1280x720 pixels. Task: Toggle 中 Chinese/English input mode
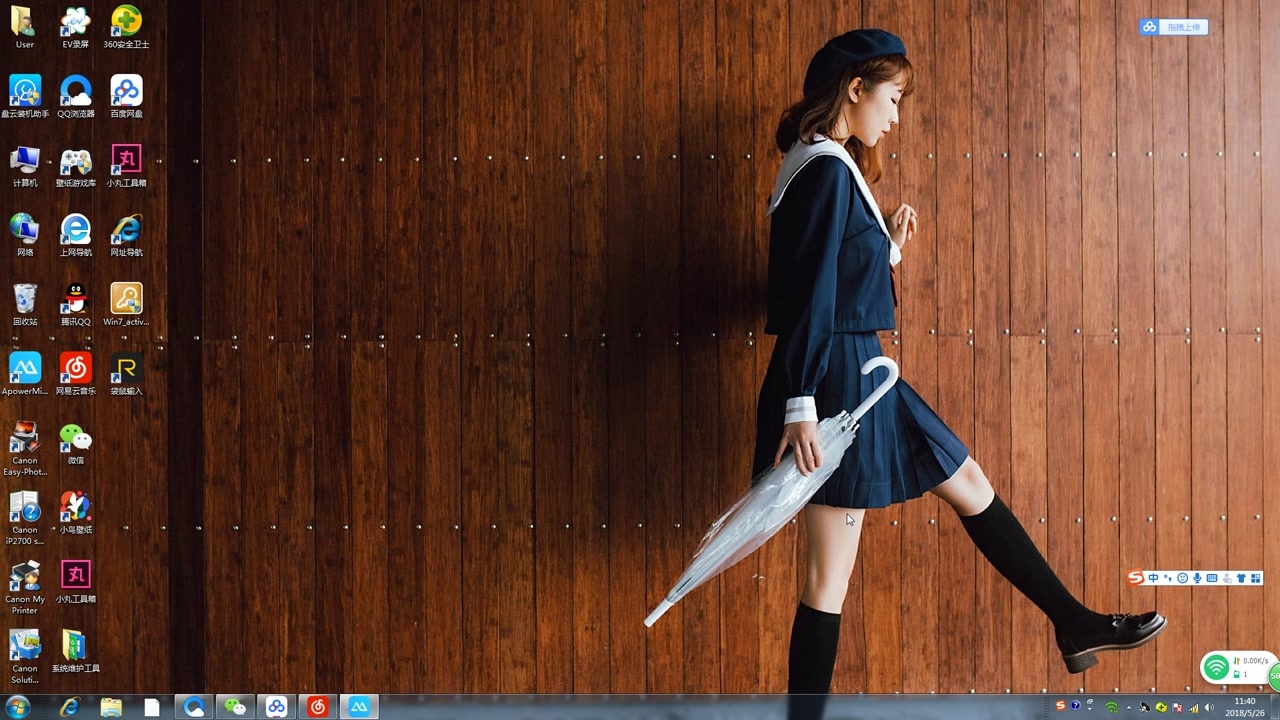coord(1153,578)
